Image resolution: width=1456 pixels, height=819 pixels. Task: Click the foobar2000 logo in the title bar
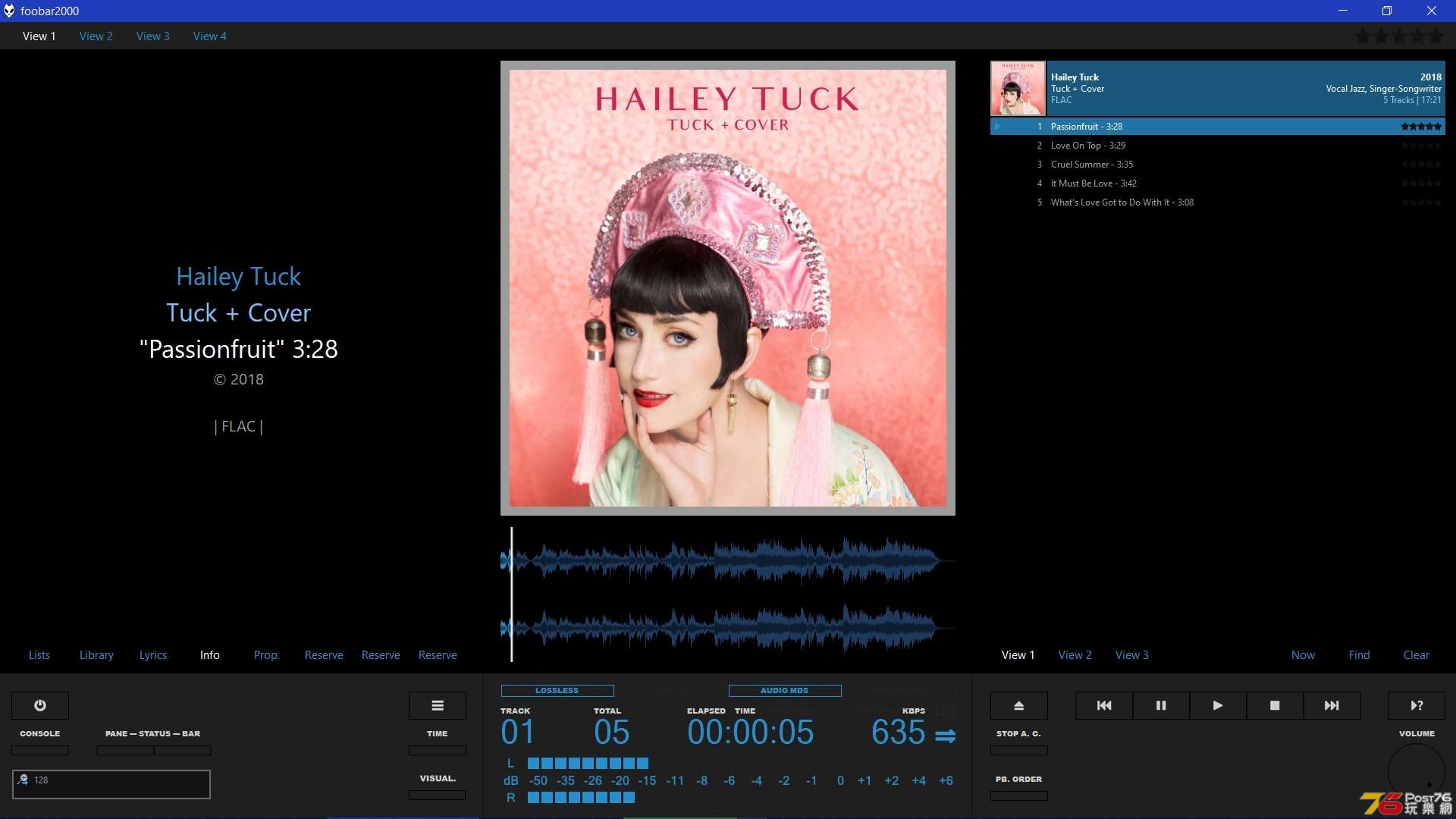click(9, 11)
